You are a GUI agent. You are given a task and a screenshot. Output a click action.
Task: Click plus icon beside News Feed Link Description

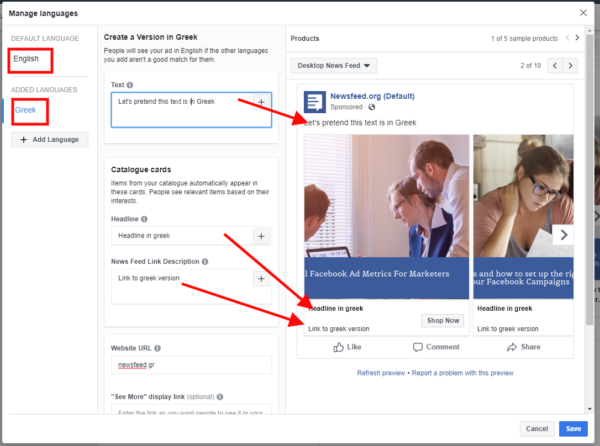261,279
